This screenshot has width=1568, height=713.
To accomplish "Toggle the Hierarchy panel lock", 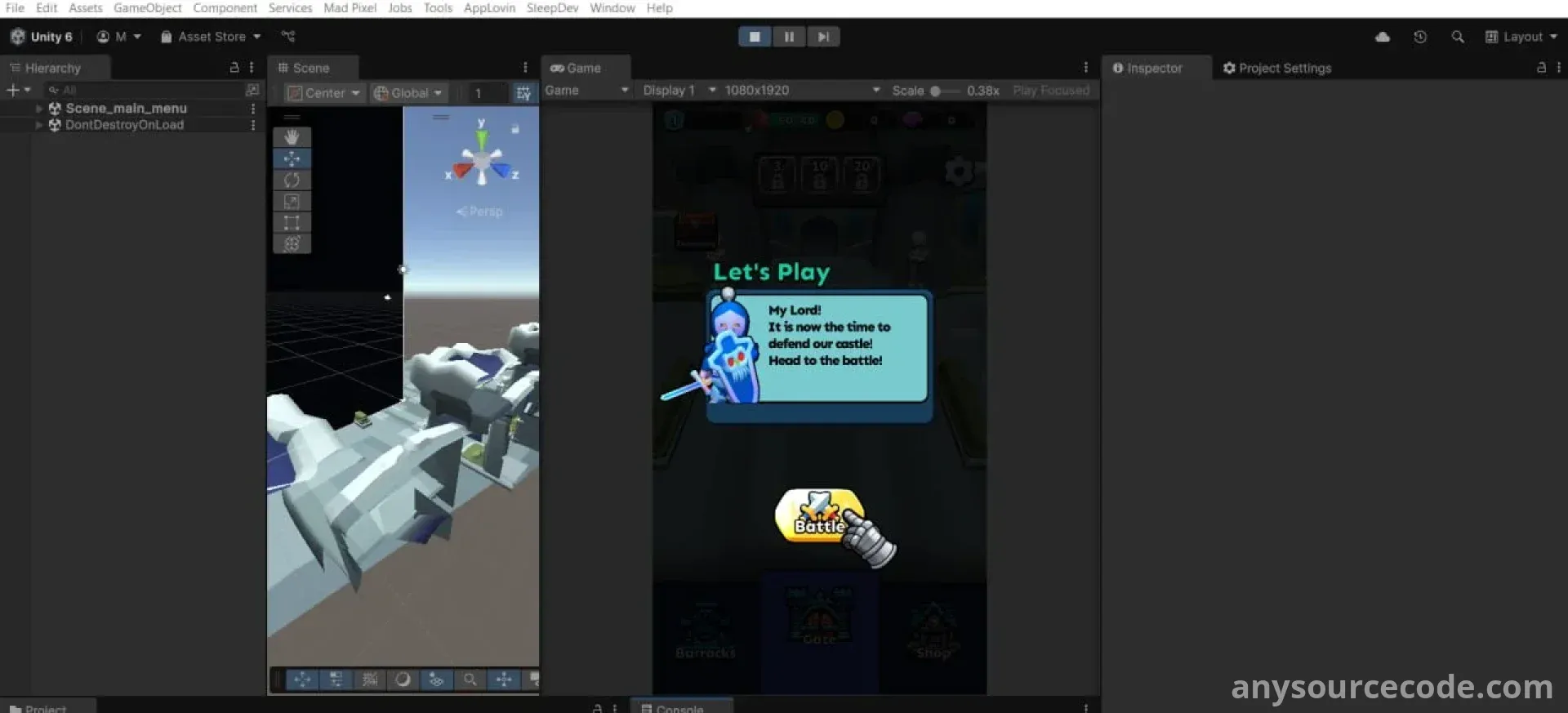I will tap(234, 68).
